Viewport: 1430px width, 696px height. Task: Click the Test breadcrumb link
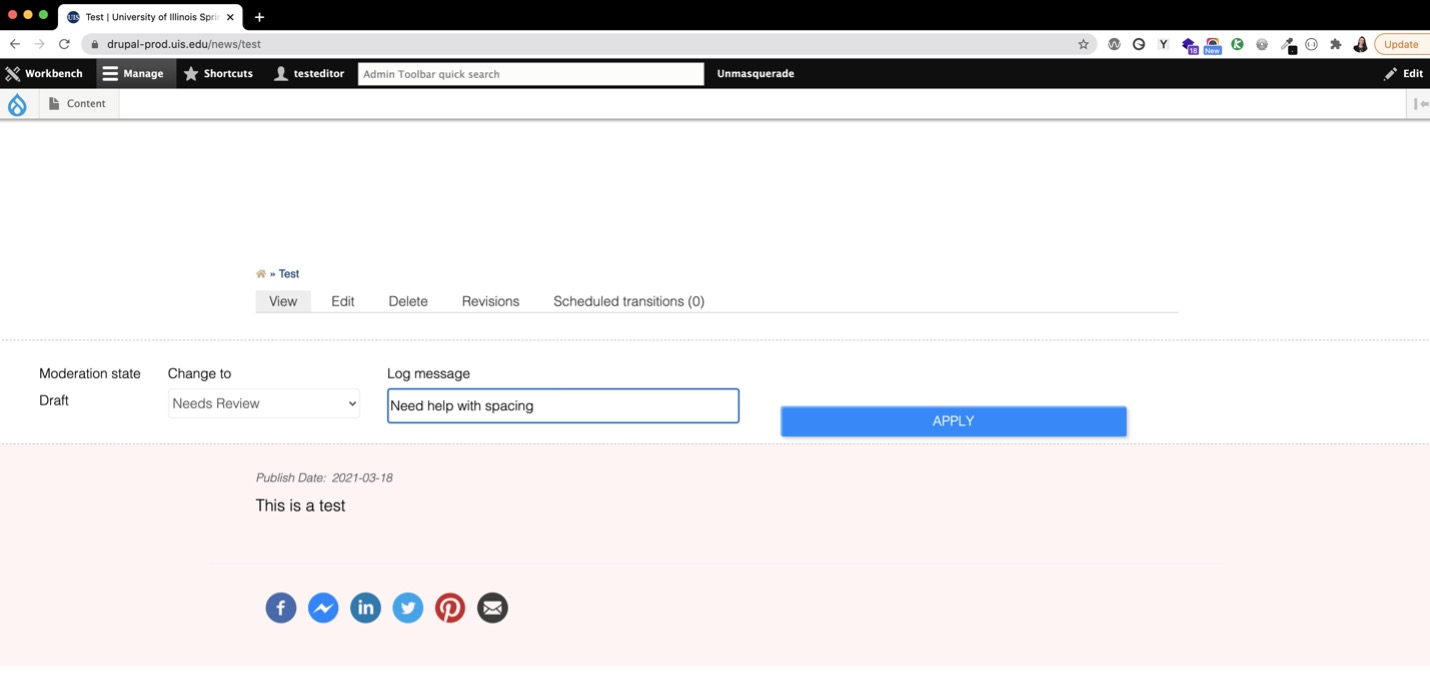click(x=289, y=274)
